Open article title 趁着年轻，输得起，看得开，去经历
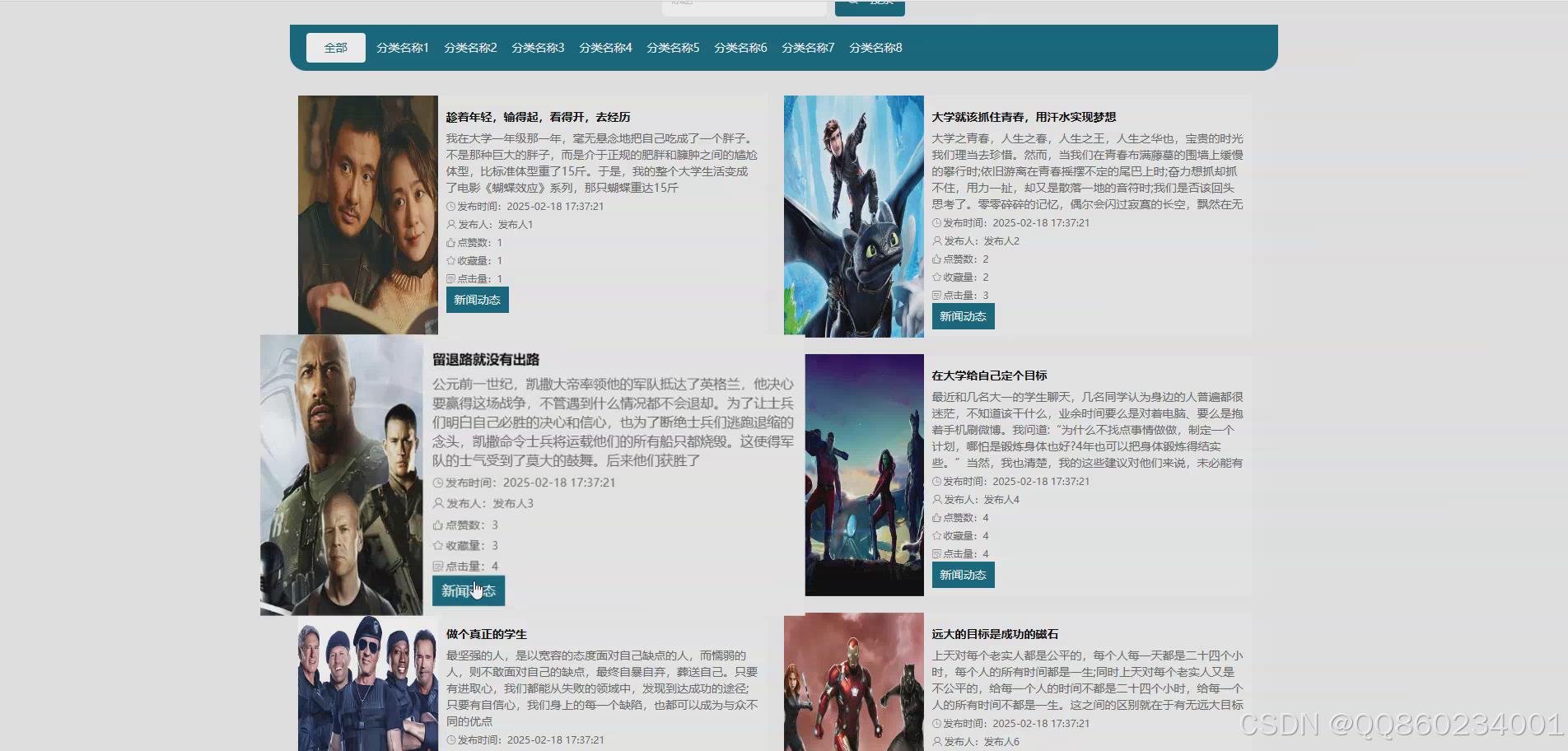 coord(538,117)
